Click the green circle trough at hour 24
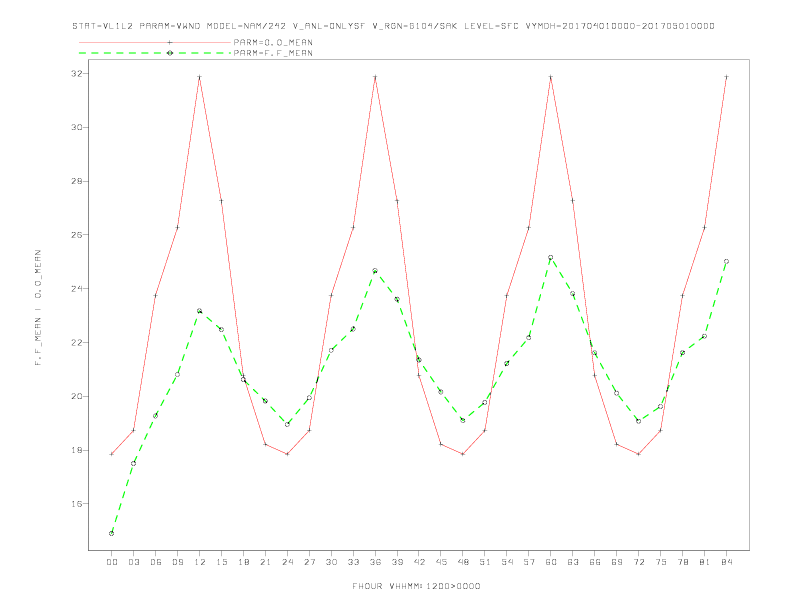This screenshot has width=792, height=612. coord(287,424)
